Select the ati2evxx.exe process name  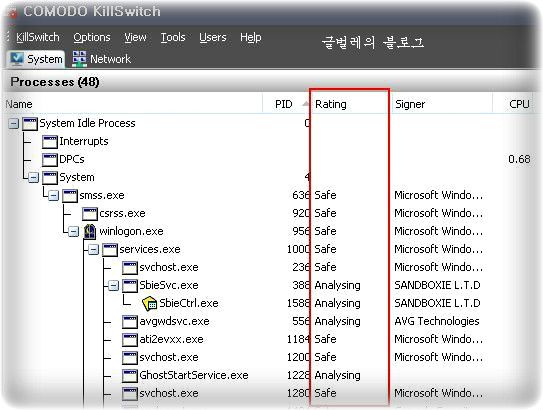(x=171, y=339)
